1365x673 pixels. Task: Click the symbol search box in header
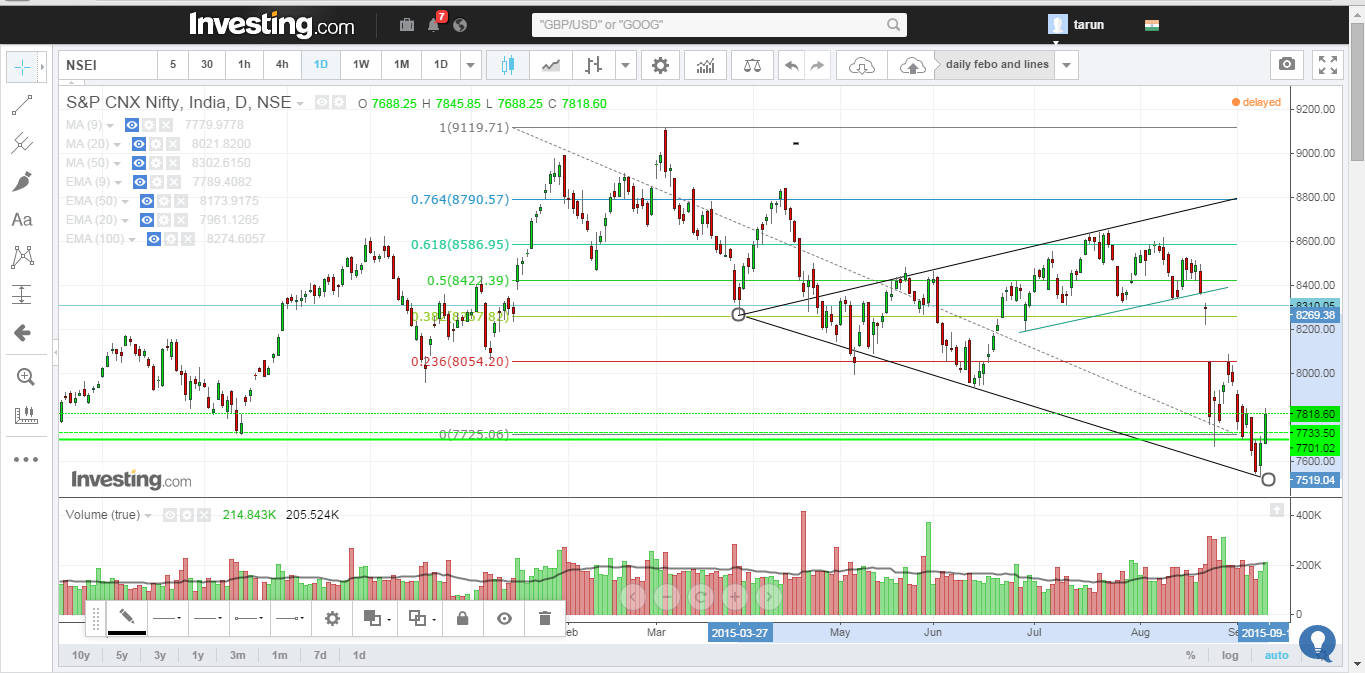pos(719,24)
